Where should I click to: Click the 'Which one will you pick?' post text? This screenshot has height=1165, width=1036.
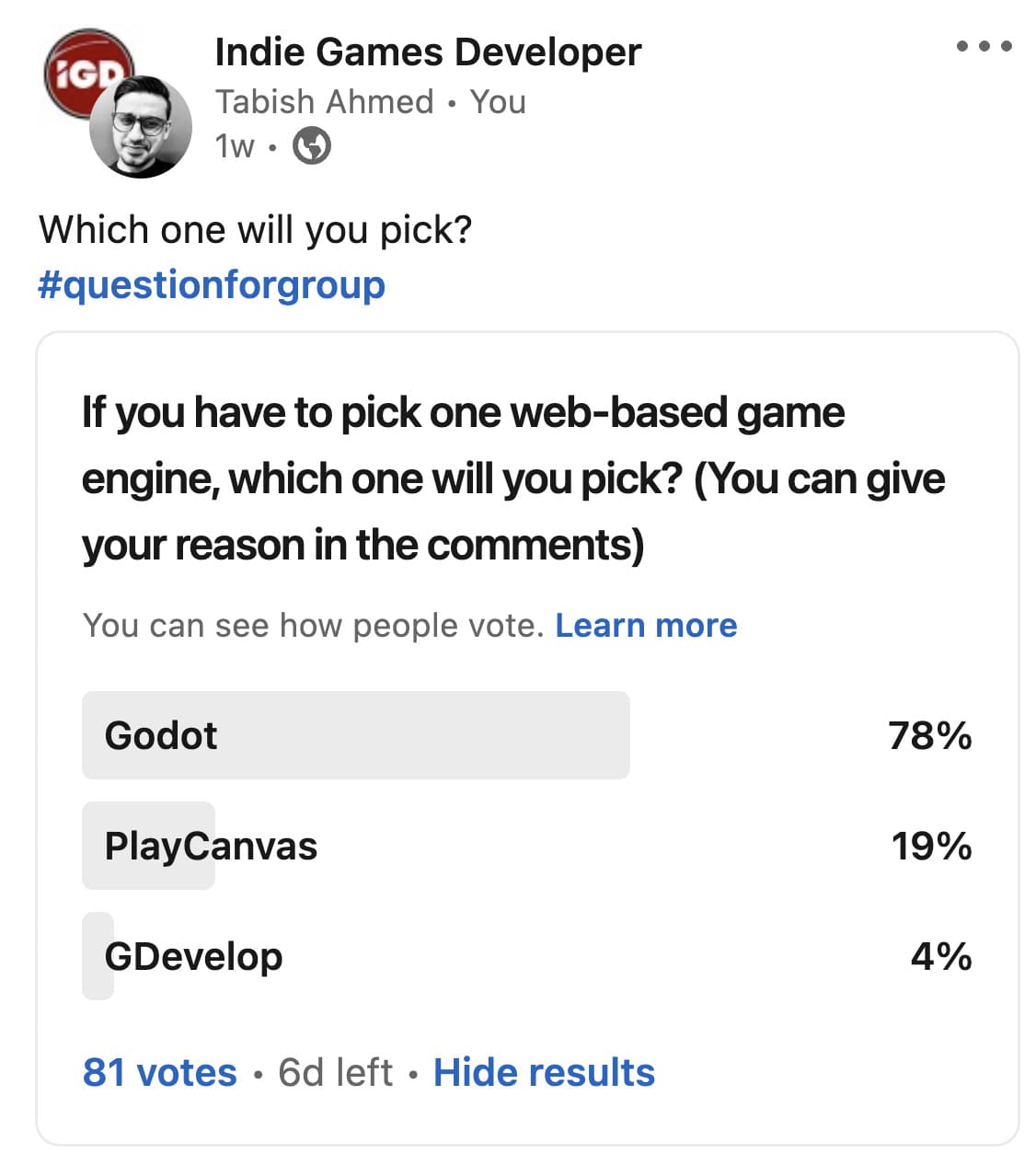point(256,230)
